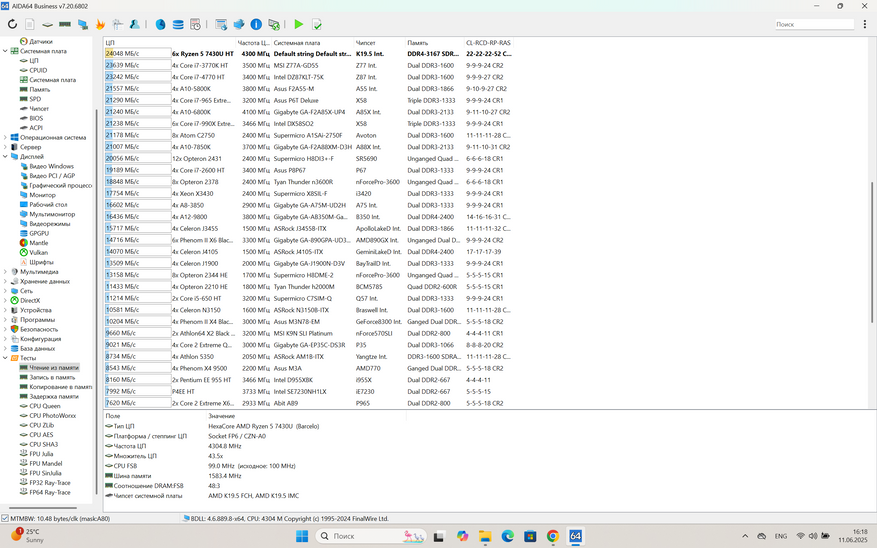Select Датчики in the tree
877x548 pixels.
click(41, 41)
